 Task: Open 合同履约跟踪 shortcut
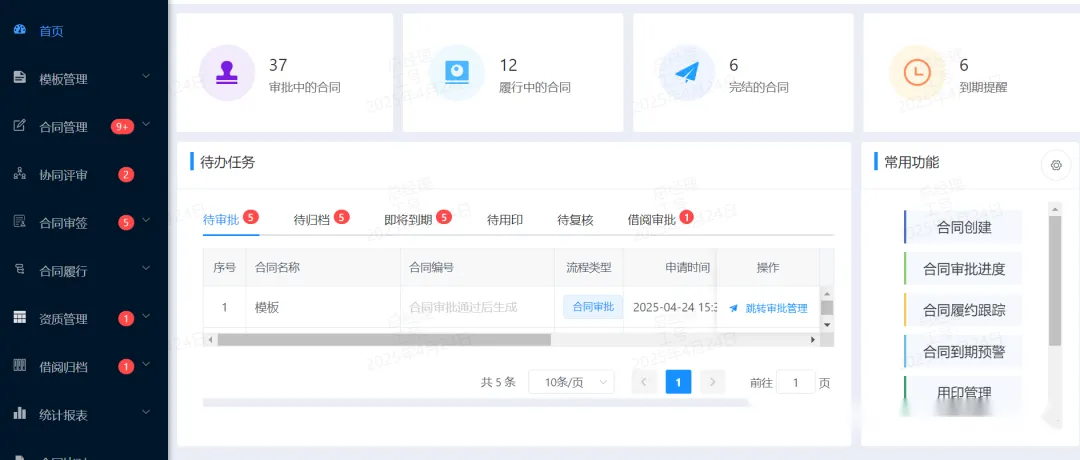coord(963,310)
